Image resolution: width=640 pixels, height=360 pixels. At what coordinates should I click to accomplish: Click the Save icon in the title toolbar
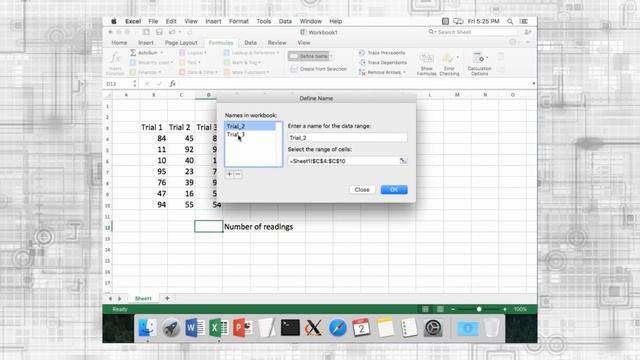pos(159,32)
